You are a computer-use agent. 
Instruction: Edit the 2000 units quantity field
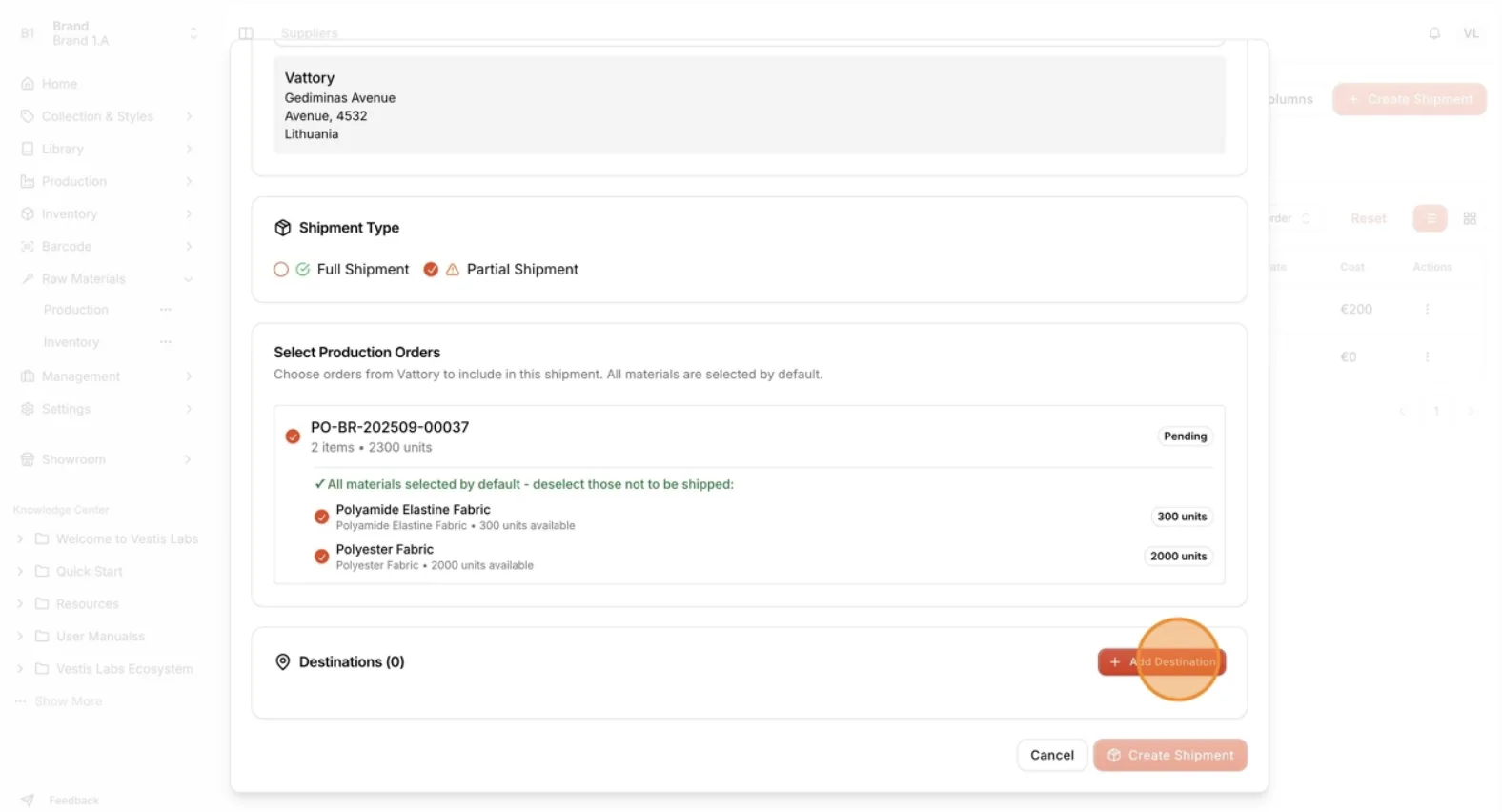pyautogui.click(x=1178, y=557)
